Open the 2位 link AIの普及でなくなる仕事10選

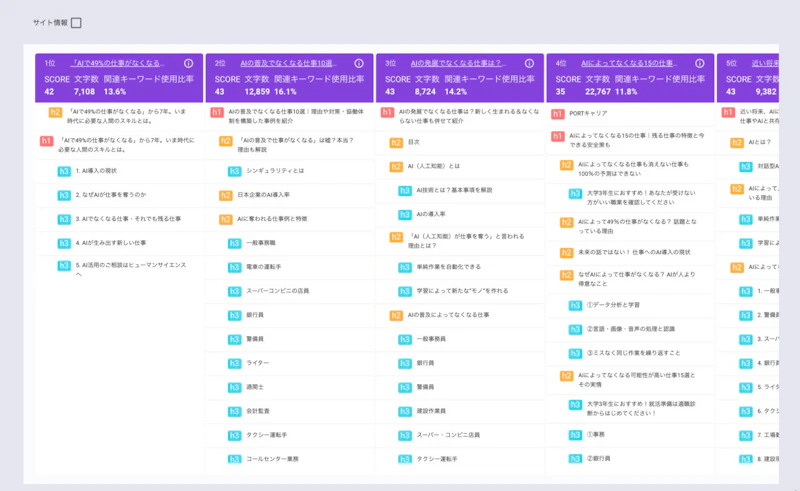(291, 63)
